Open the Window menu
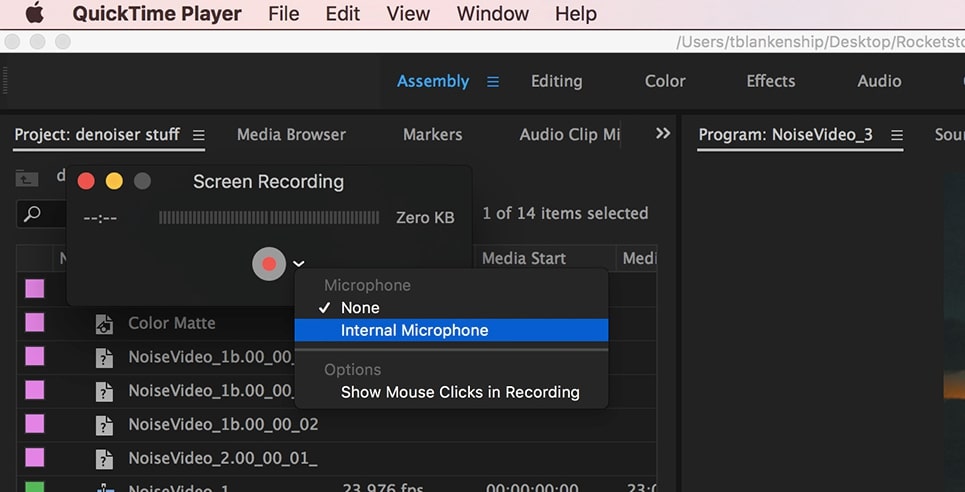The height and width of the screenshot is (492, 965). point(492,14)
